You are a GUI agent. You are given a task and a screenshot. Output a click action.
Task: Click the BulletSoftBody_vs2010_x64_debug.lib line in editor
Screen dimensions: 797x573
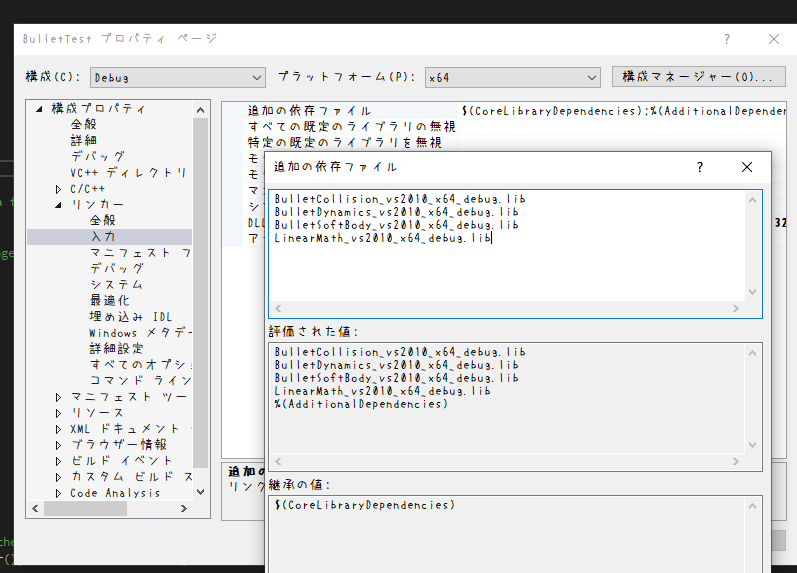[x=396, y=225]
